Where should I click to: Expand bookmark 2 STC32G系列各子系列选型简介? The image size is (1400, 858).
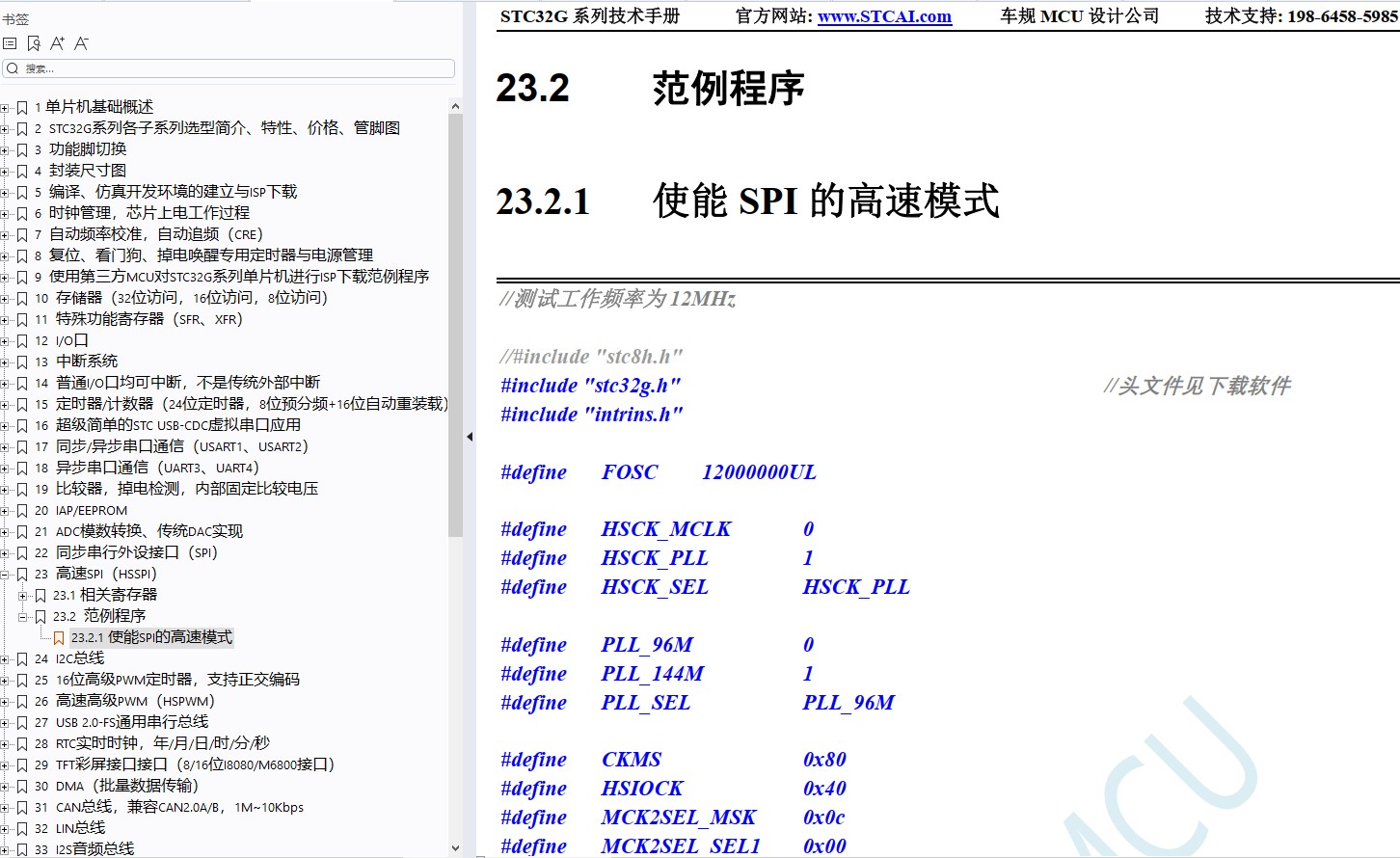5,128
